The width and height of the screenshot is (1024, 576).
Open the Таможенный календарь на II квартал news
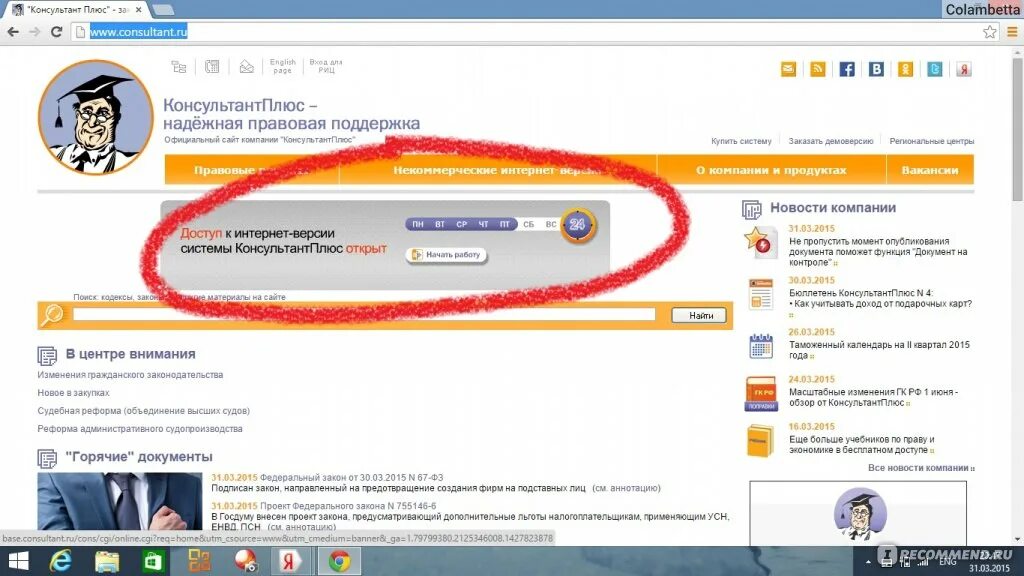[879, 350]
